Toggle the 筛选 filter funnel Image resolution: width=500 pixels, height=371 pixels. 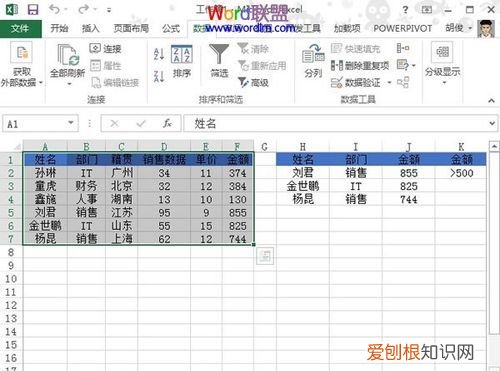[219, 61]
